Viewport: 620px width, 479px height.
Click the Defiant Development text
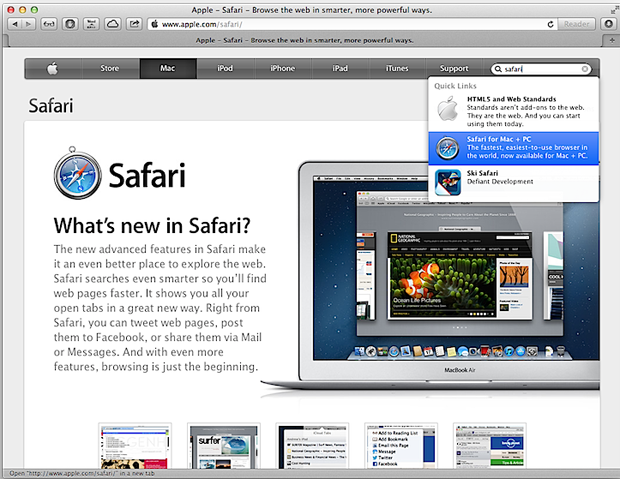tap(500, 182)
